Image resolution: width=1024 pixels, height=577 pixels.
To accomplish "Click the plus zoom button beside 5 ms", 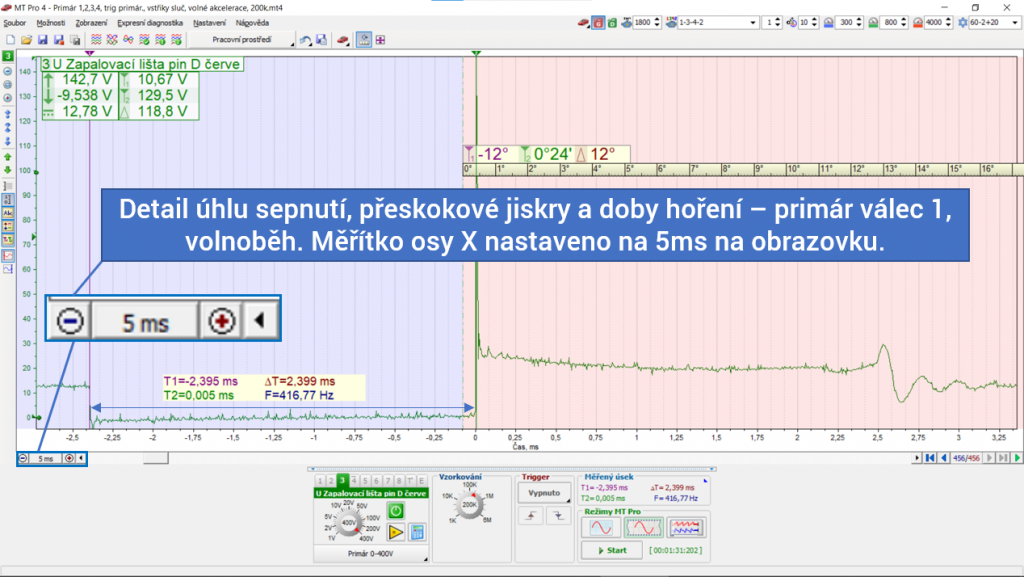I will [x=69, y=458].
